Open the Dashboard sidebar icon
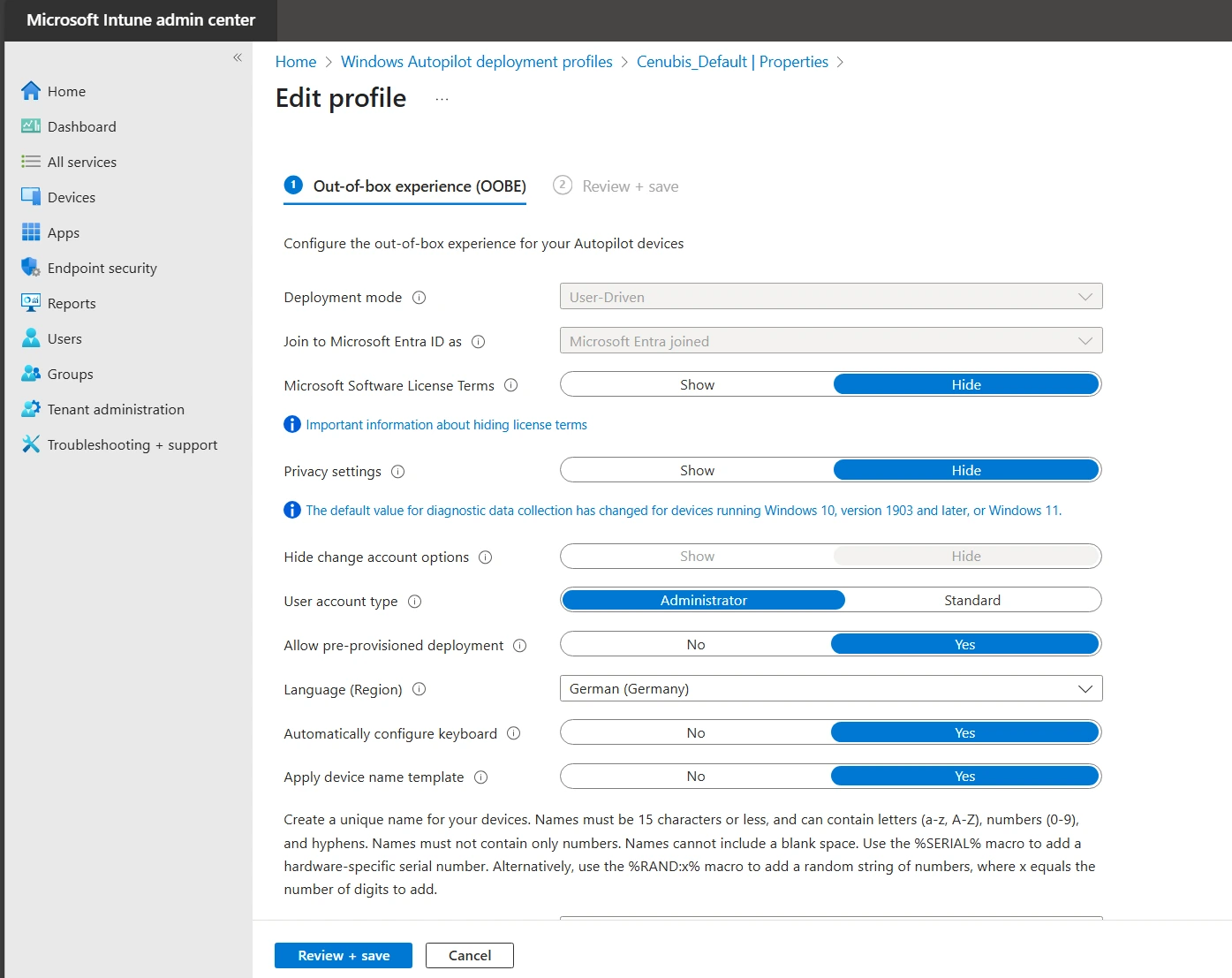The height and width of the screenshot is (978, 1232). point(31,126)
